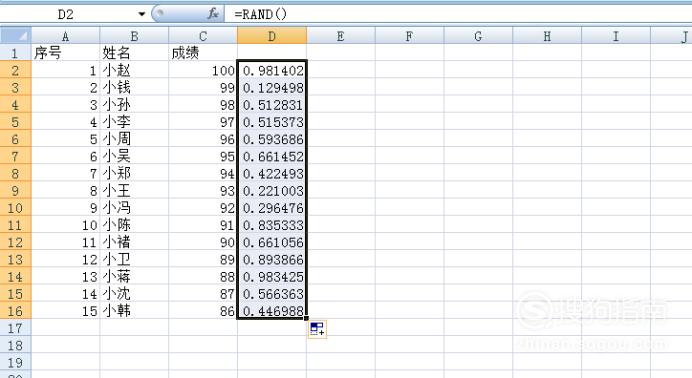Click cell with value 0.296476

[272, 208]
